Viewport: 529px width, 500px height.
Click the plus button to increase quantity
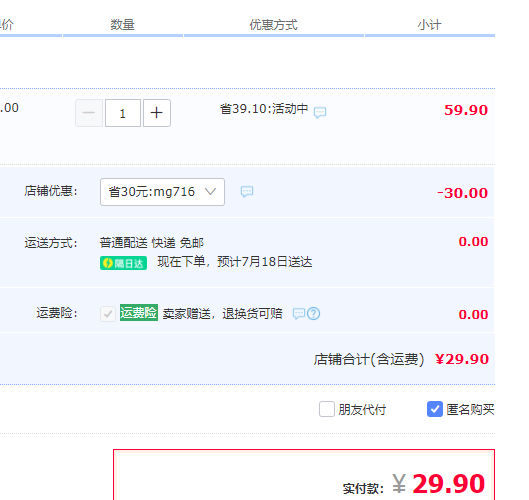point(157,113)
